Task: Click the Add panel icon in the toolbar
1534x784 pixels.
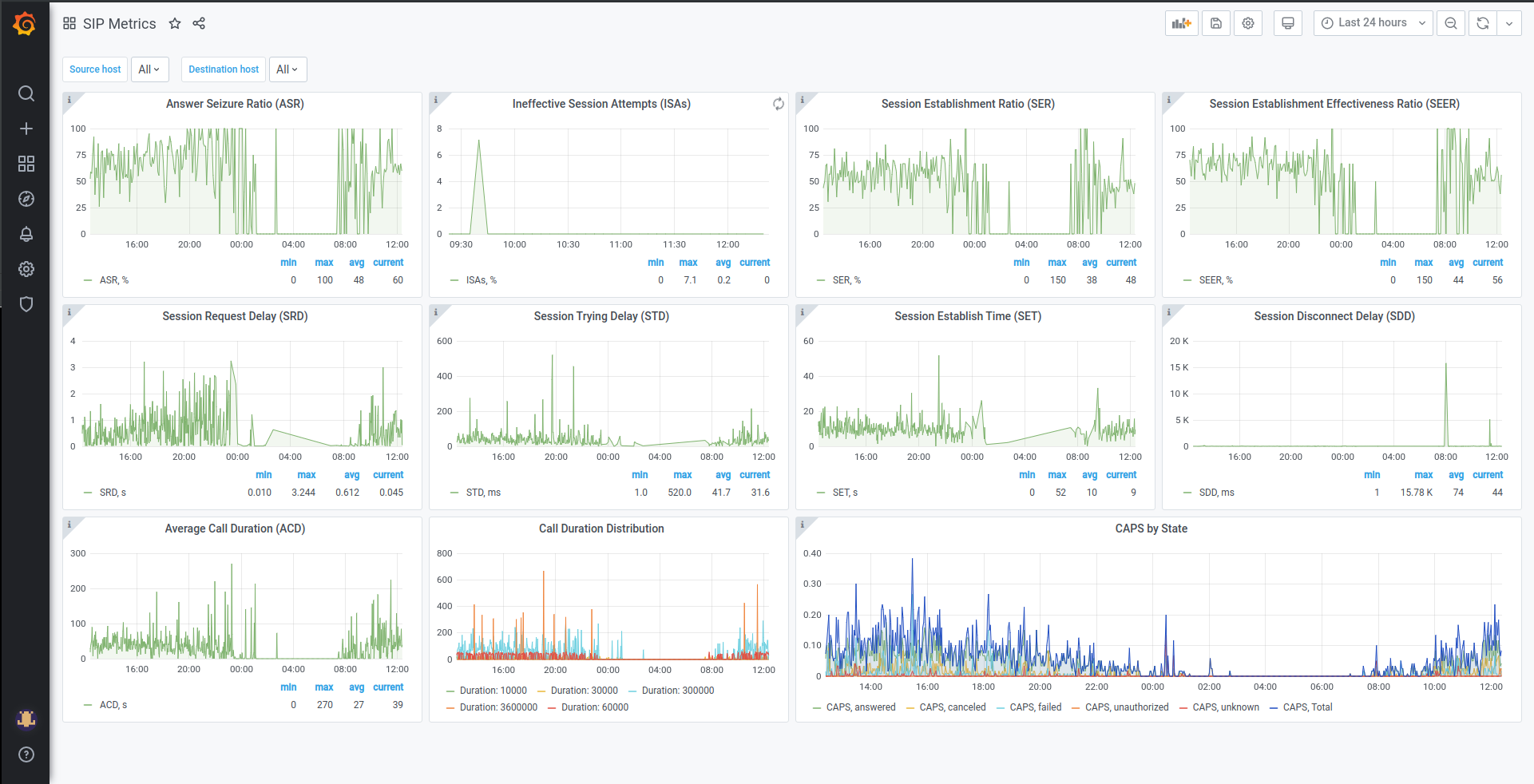Action: click(1181, 23)
